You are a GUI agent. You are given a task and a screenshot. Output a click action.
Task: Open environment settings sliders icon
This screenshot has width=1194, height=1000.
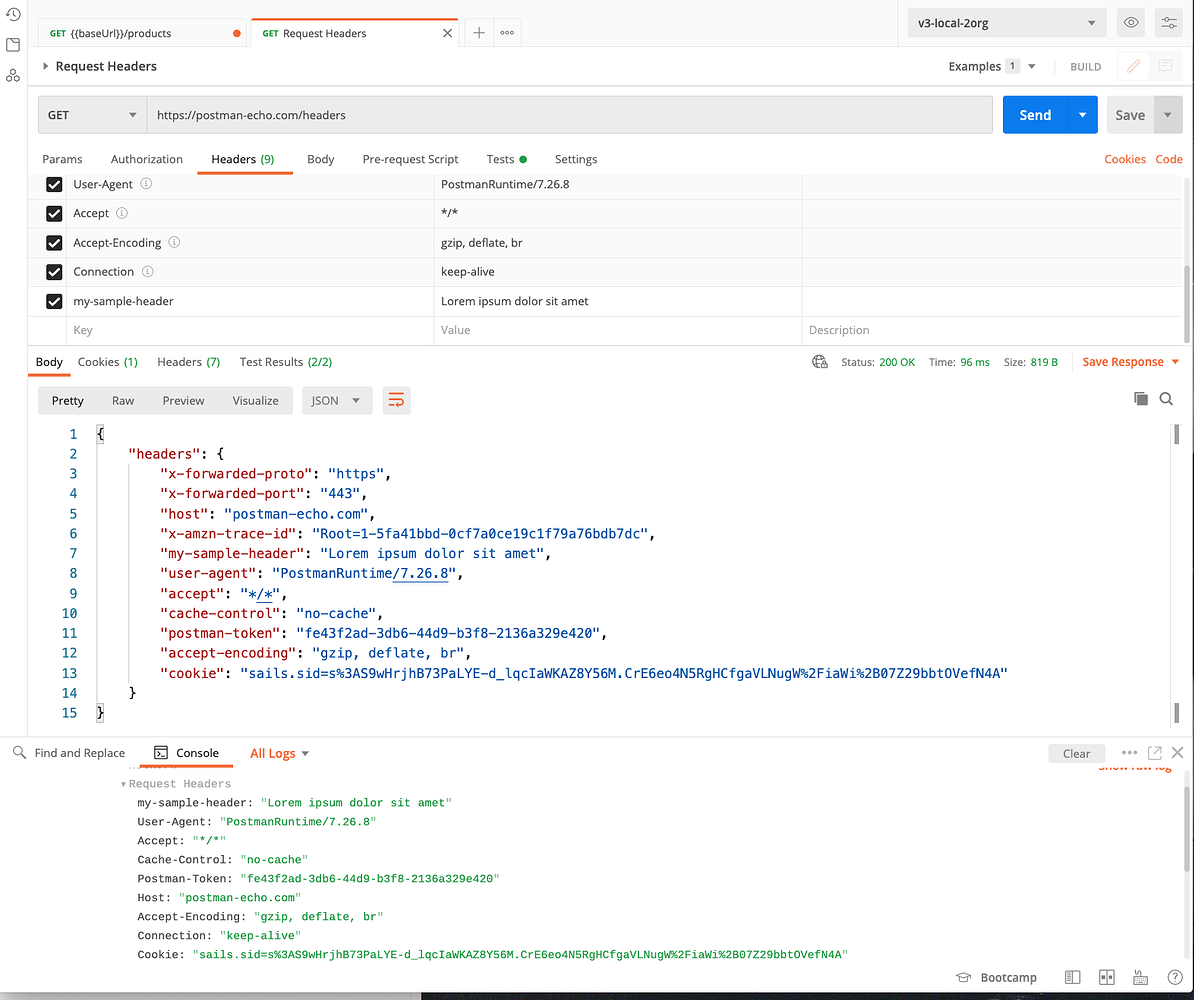click(x=1168, y=22)
